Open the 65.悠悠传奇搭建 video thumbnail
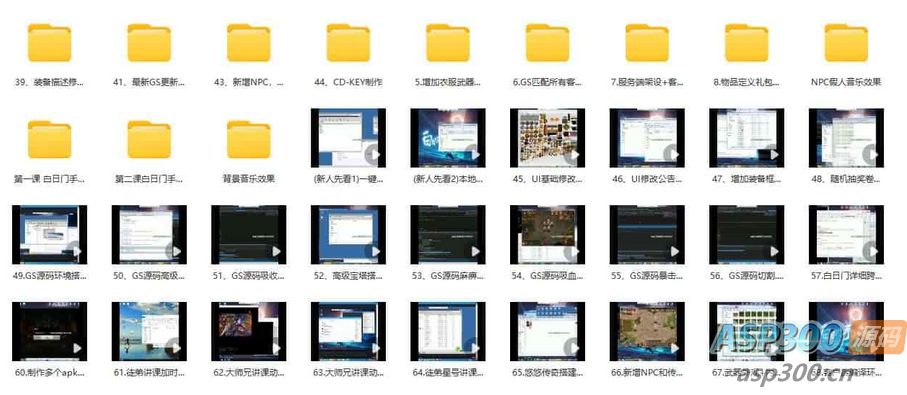The height and width of the screenshot is (395, 907). point(547,331)
